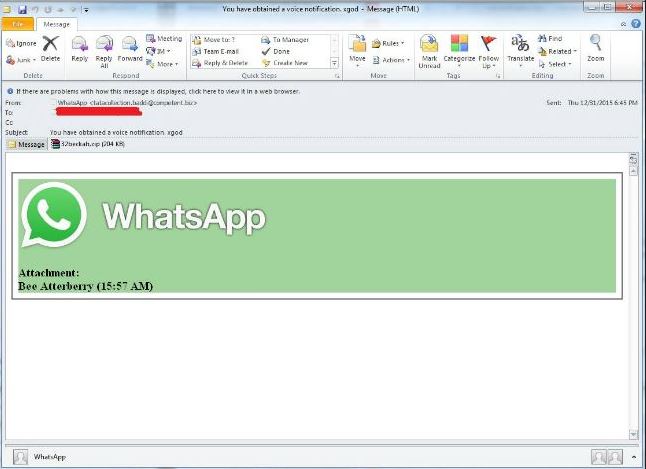Screen dimensions: 646x469
Task: Open the 32beckah.zip attachment
Action: pyautogui.click(x=88, y=144)
